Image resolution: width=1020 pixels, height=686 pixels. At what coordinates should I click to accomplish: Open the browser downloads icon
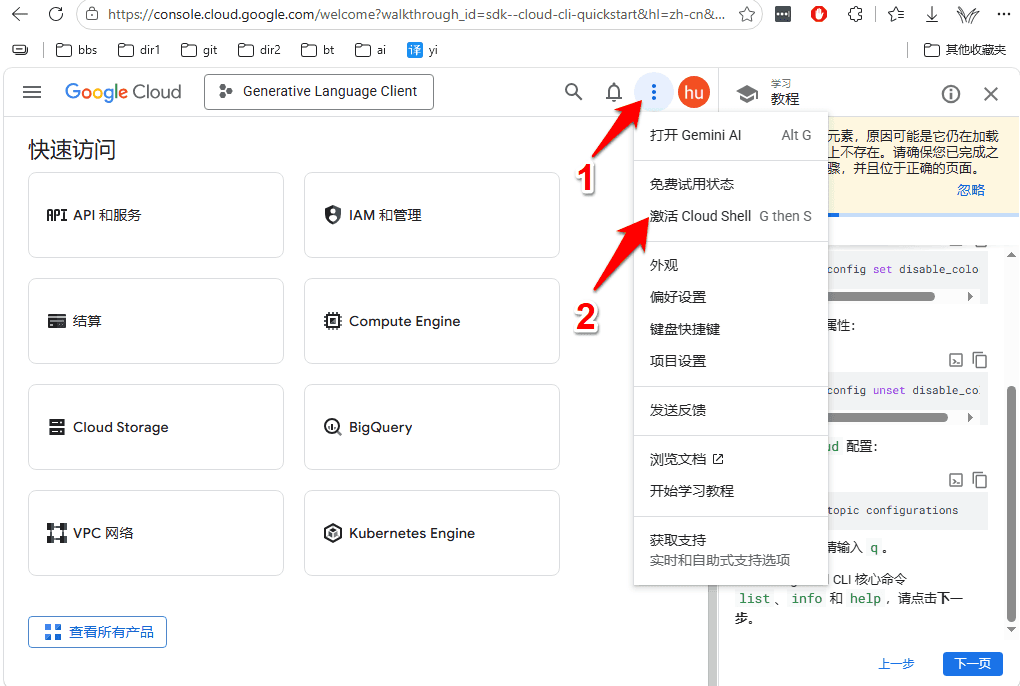point(932,14)
